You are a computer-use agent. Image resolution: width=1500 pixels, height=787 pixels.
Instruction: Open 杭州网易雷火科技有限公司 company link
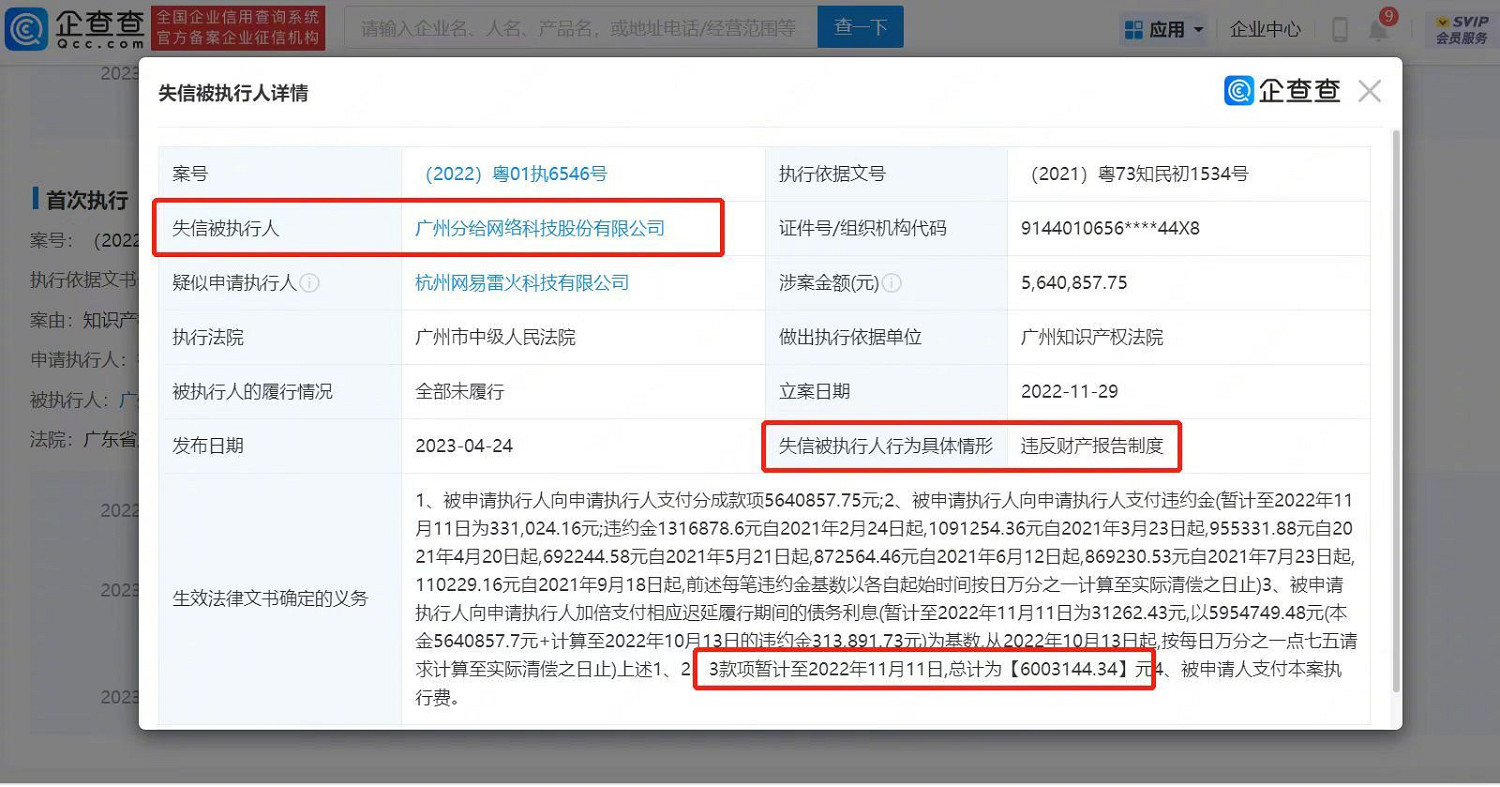pos(522,283)
